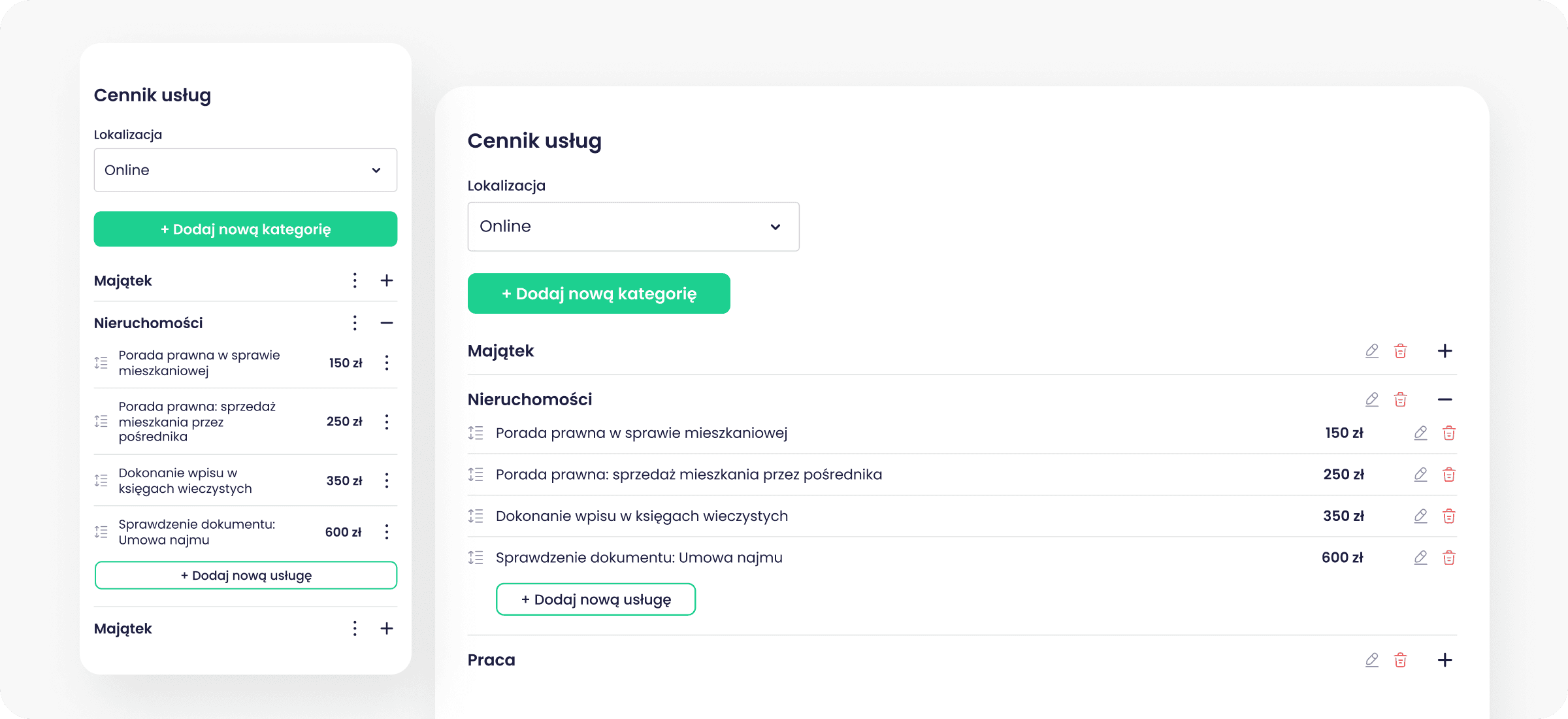
Task: Edit the 150 zł Porada prawna service
Action: (x=1420, y=433)
